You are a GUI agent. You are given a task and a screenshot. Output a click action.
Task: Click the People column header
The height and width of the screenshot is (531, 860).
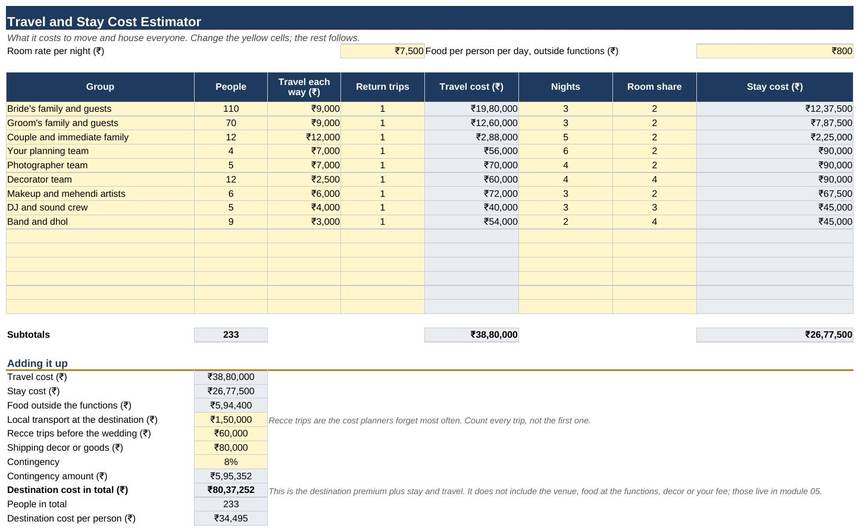pos(231,87)
